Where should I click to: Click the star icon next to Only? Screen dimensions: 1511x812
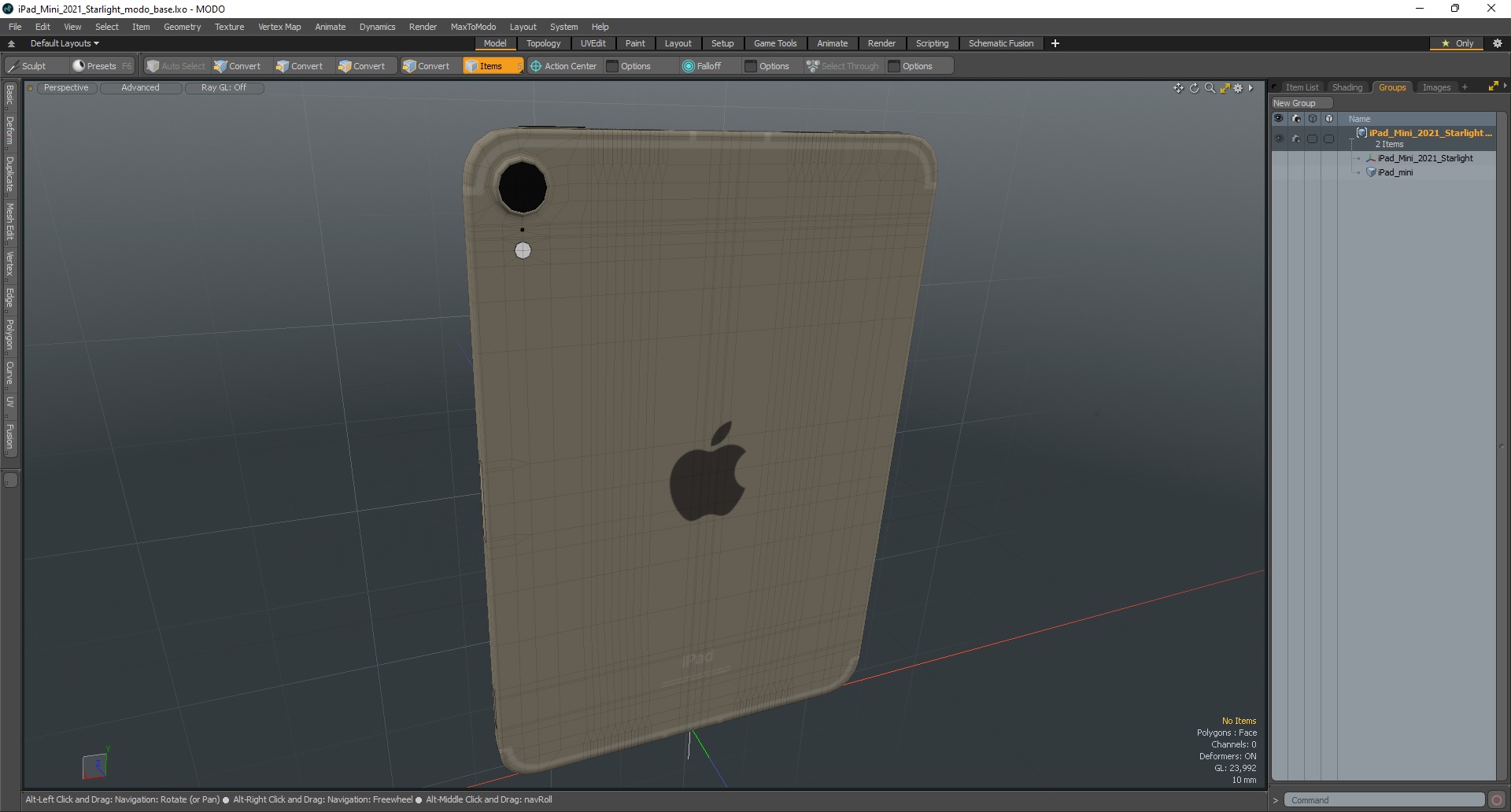1445,43
